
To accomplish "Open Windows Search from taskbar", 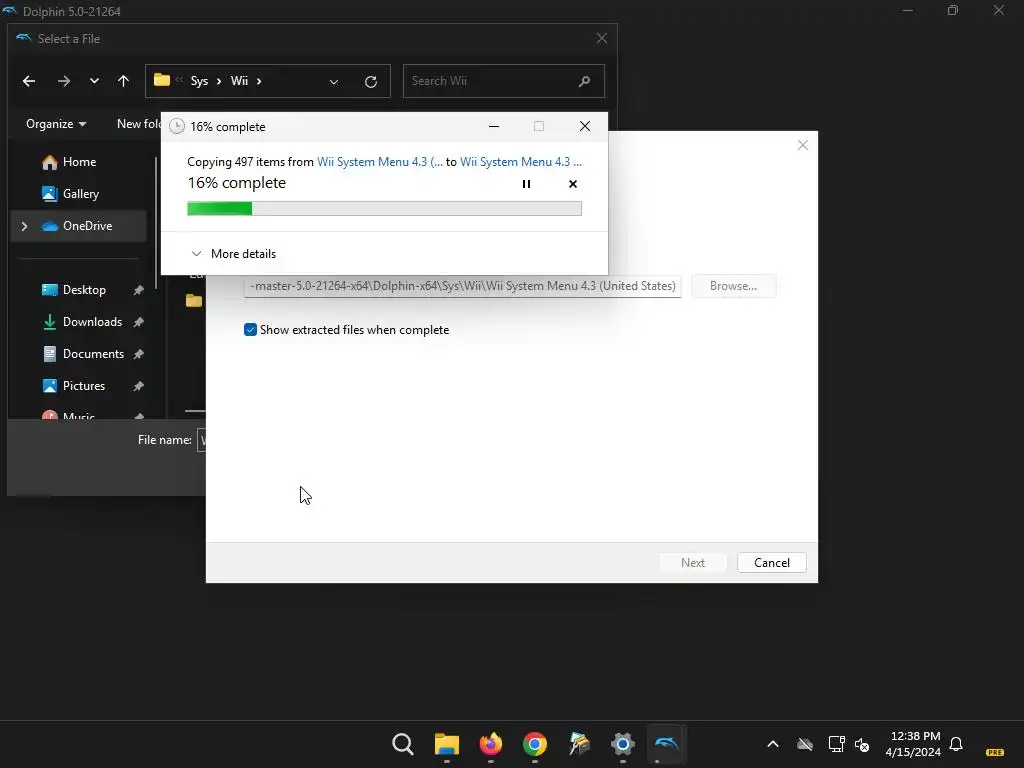I will [403, 744].
